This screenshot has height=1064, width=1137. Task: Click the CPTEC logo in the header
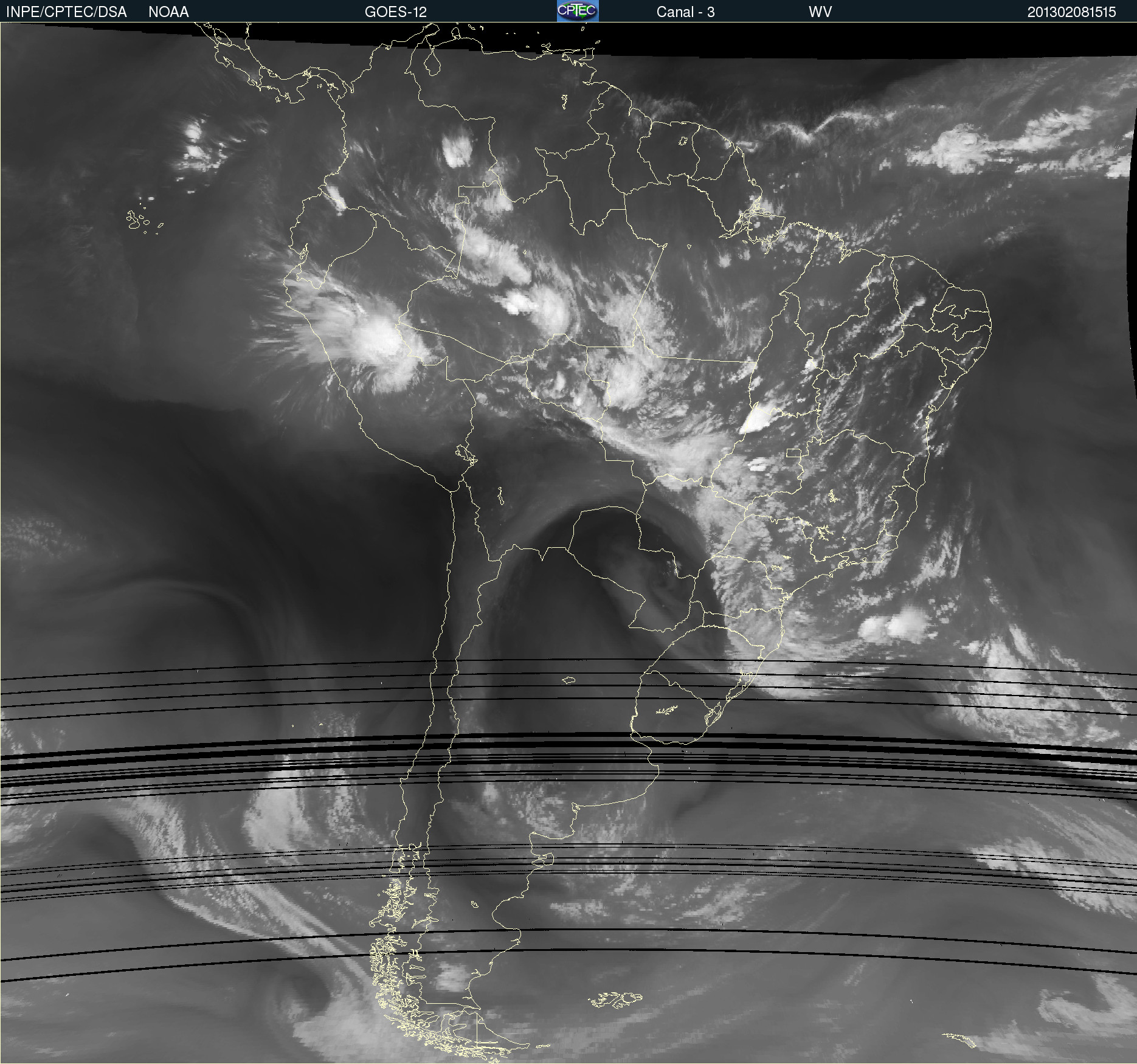[x=578, y=11]
